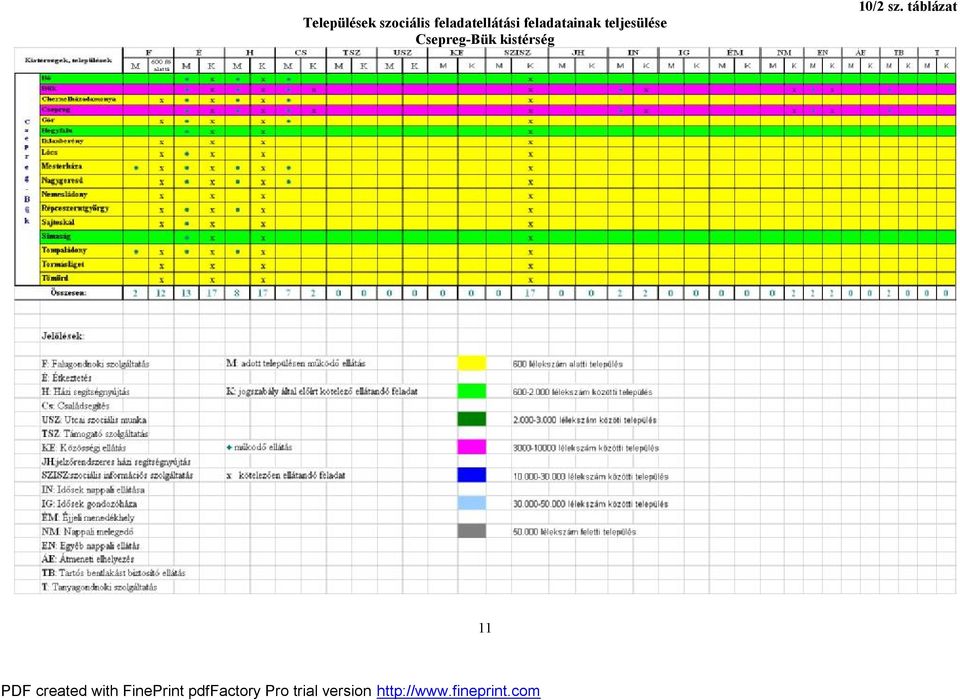Screen dimensions: 960x700
Task: Open the fineprint.com hyperlink in the footer
Action: 458,691
